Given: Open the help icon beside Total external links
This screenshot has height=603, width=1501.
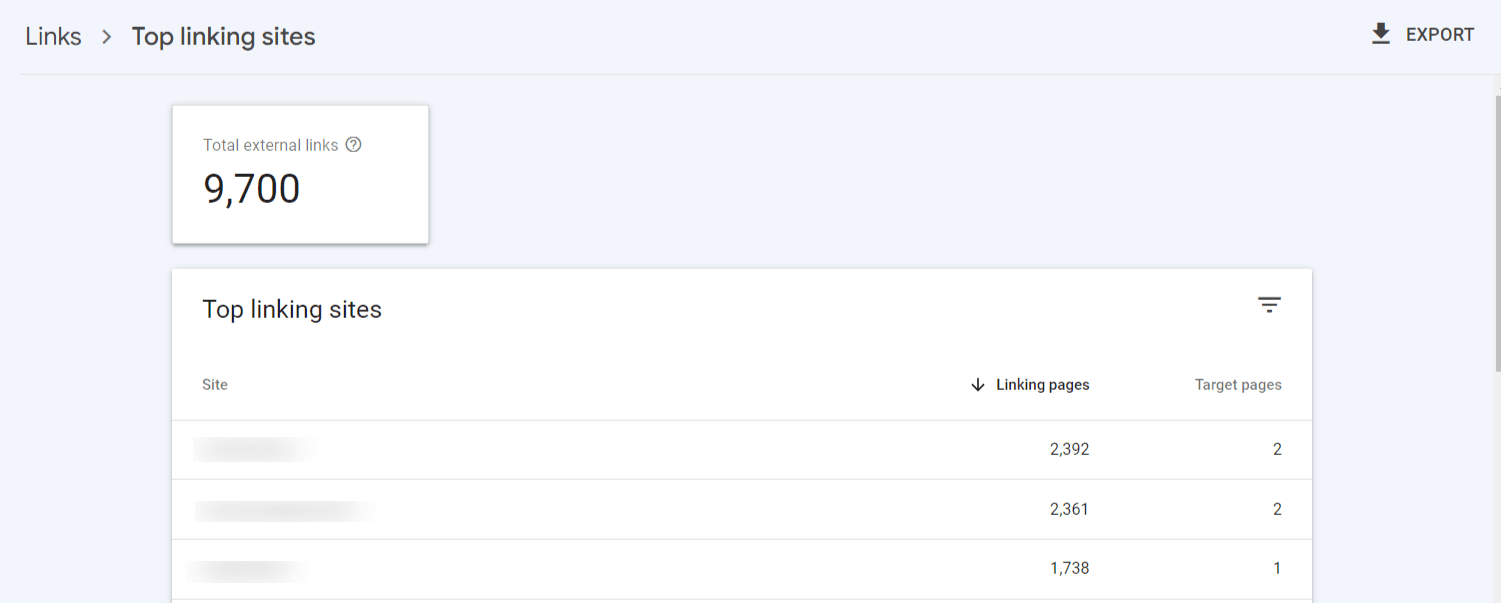Looking at the screenshot, I should click(353, 145).
